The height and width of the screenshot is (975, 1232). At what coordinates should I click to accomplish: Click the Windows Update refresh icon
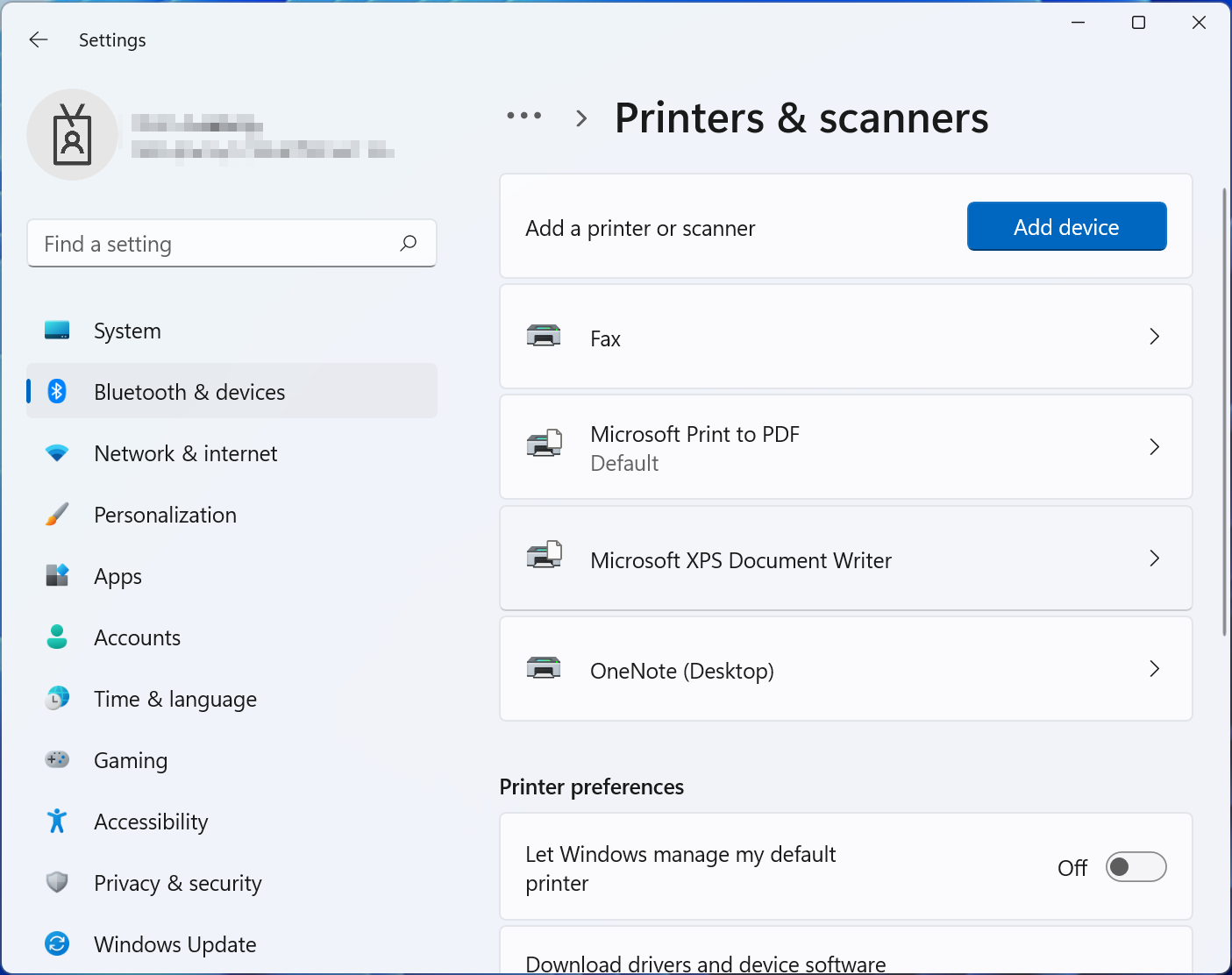pos(57,943)
